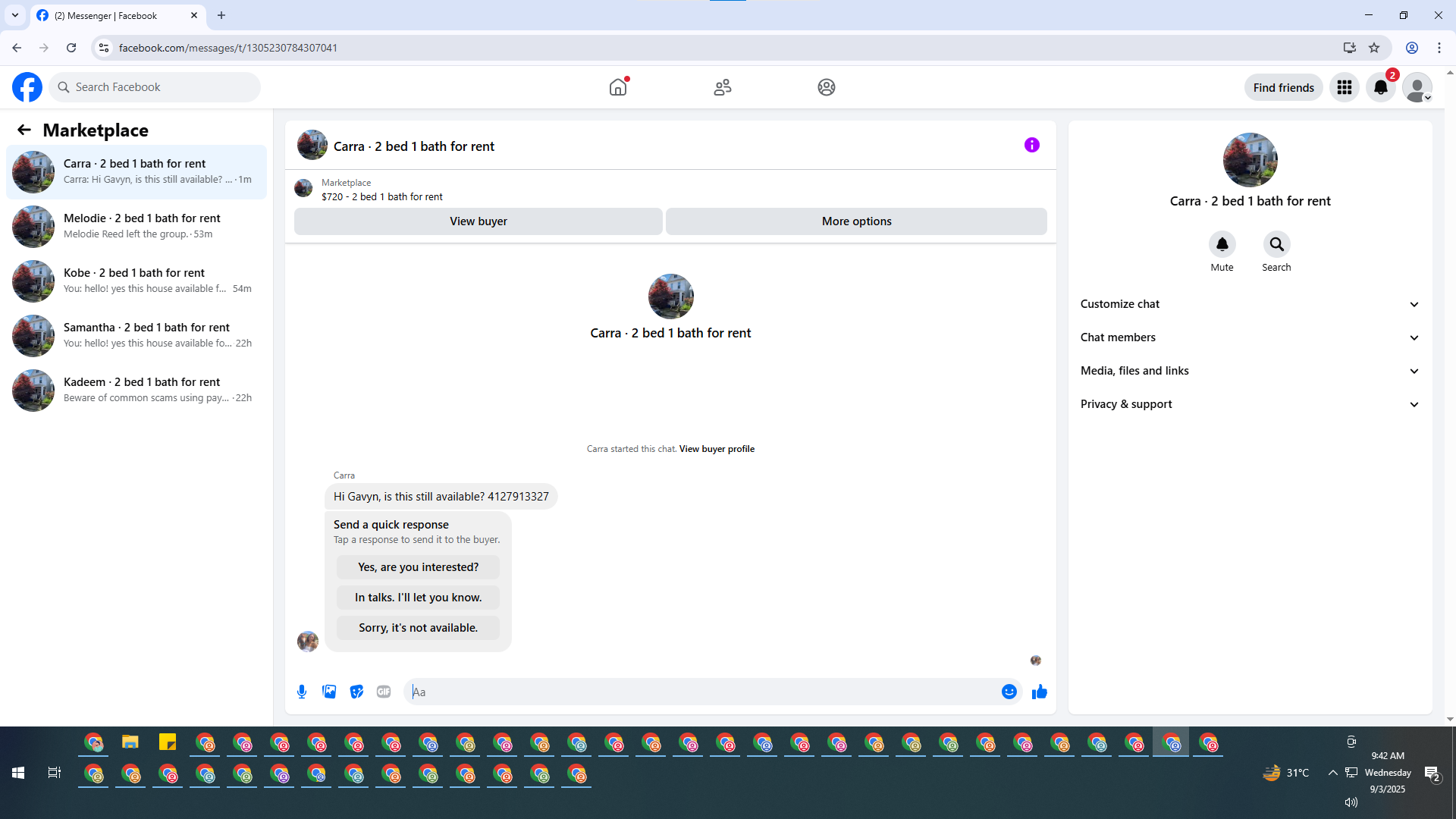Open Kobe's chat in the list
The height and width of the screenshot is (819, 1456).
click(x=136, y=281)
